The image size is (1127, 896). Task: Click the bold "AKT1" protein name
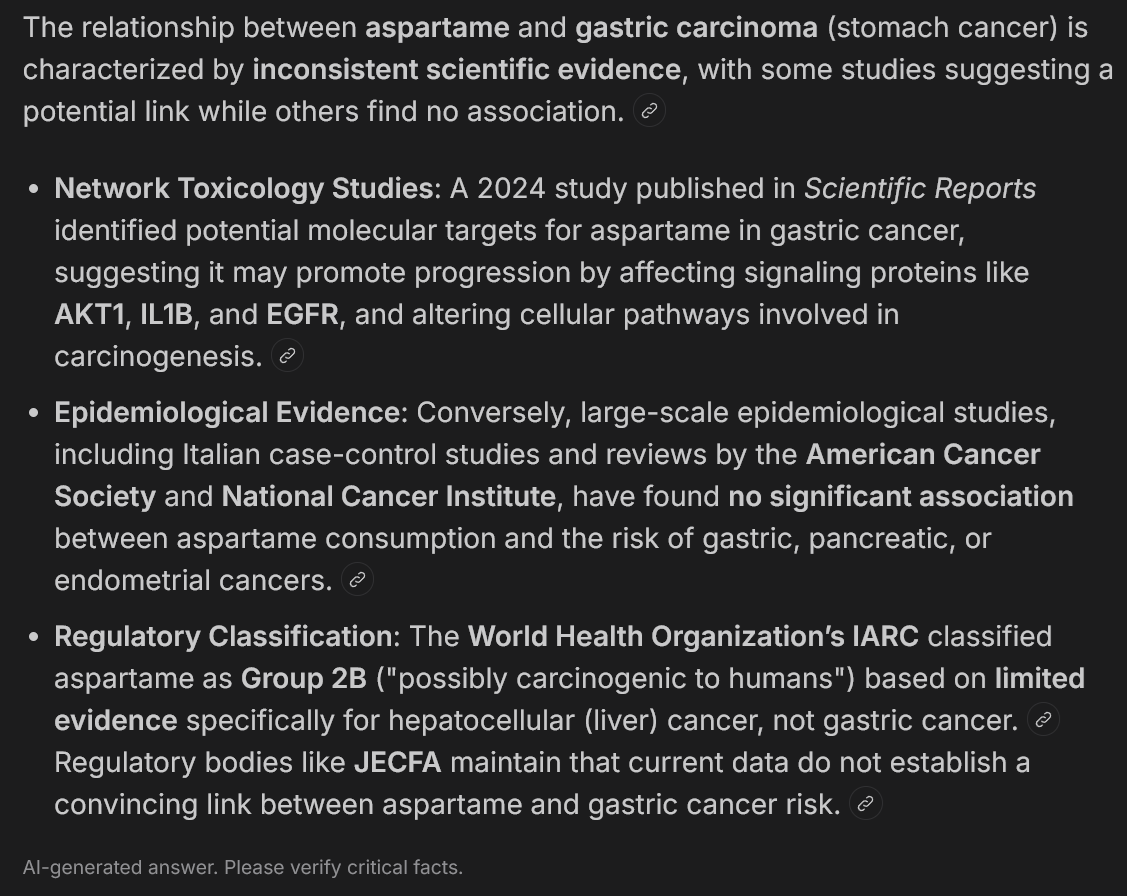(89, 314)
